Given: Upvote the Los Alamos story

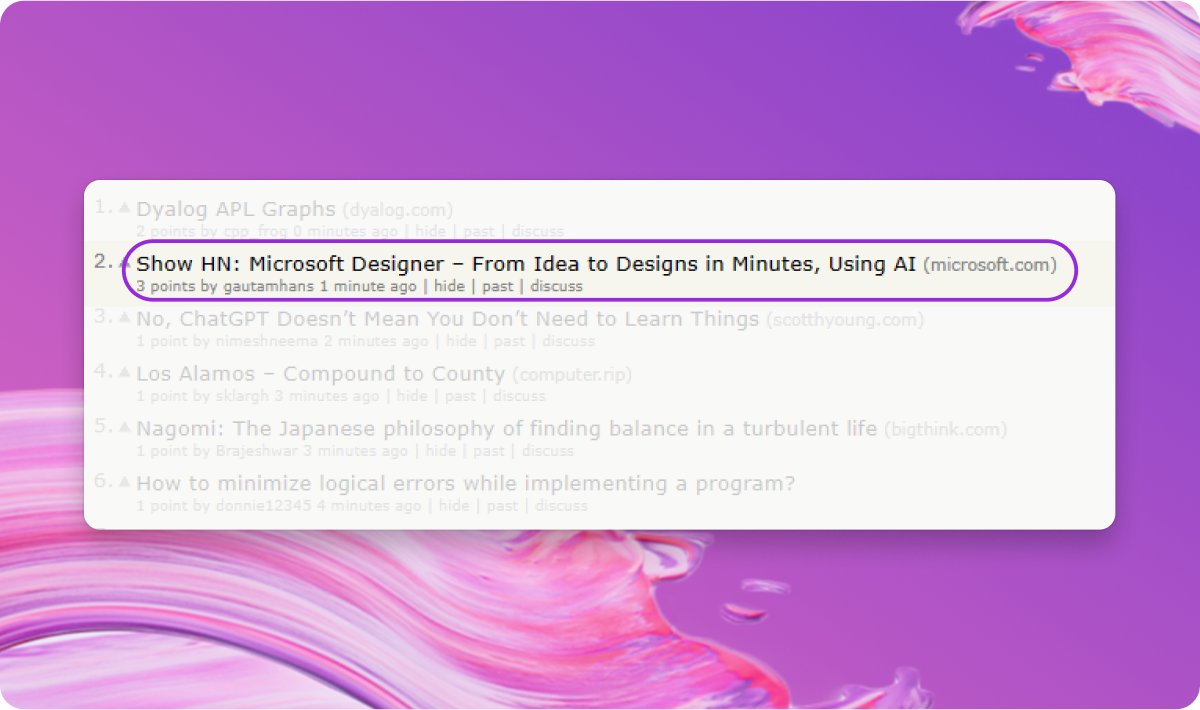Looking at the screenshot, I should point(125,372).
